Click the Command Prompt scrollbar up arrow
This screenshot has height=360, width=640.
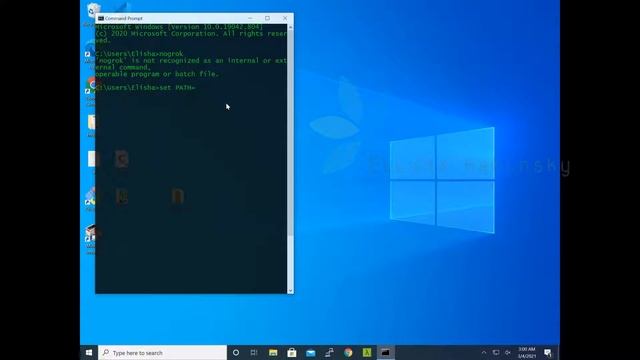290,27
